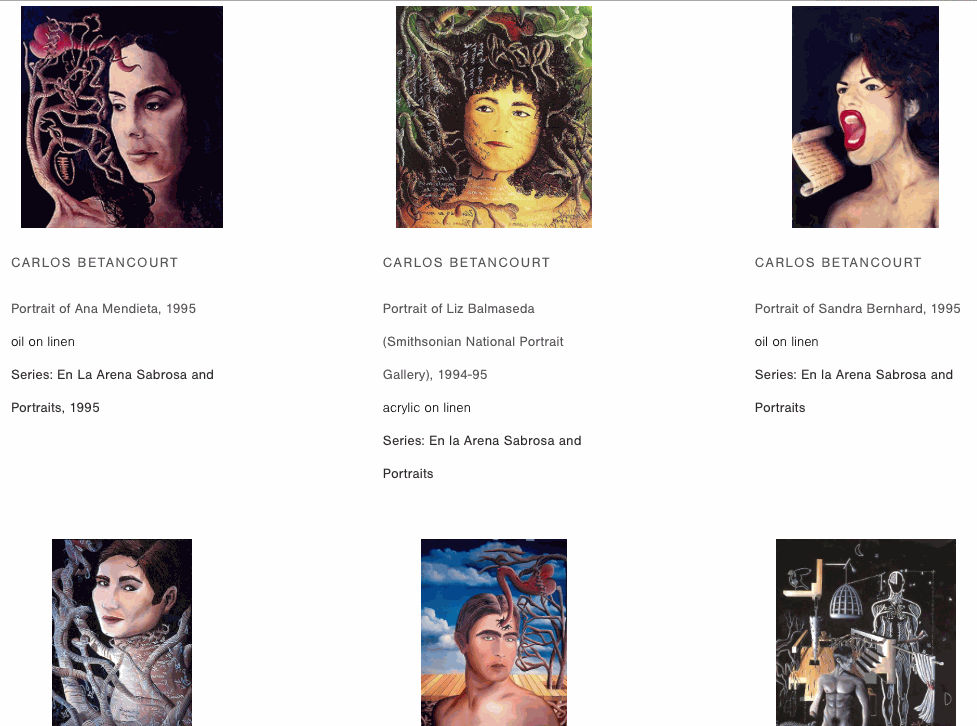Open the Sandra Bernhard portrait thumbnail
Viewport: 977px width, 726px height.
[865, 117]
